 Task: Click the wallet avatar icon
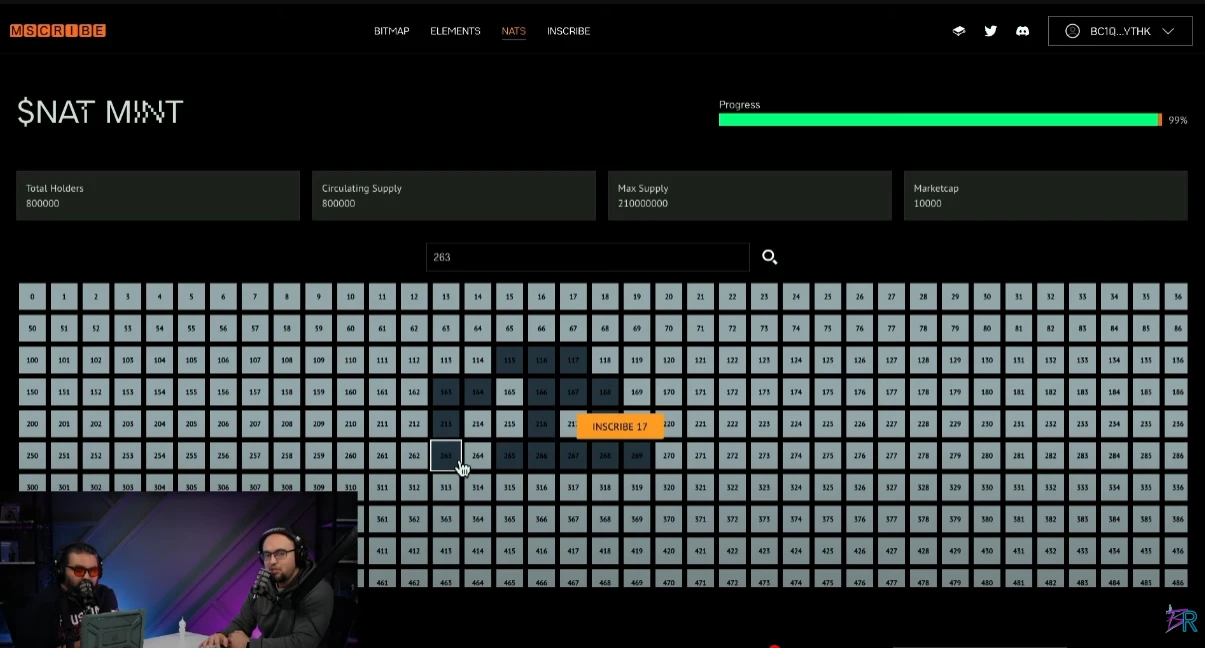[1072, 31]
